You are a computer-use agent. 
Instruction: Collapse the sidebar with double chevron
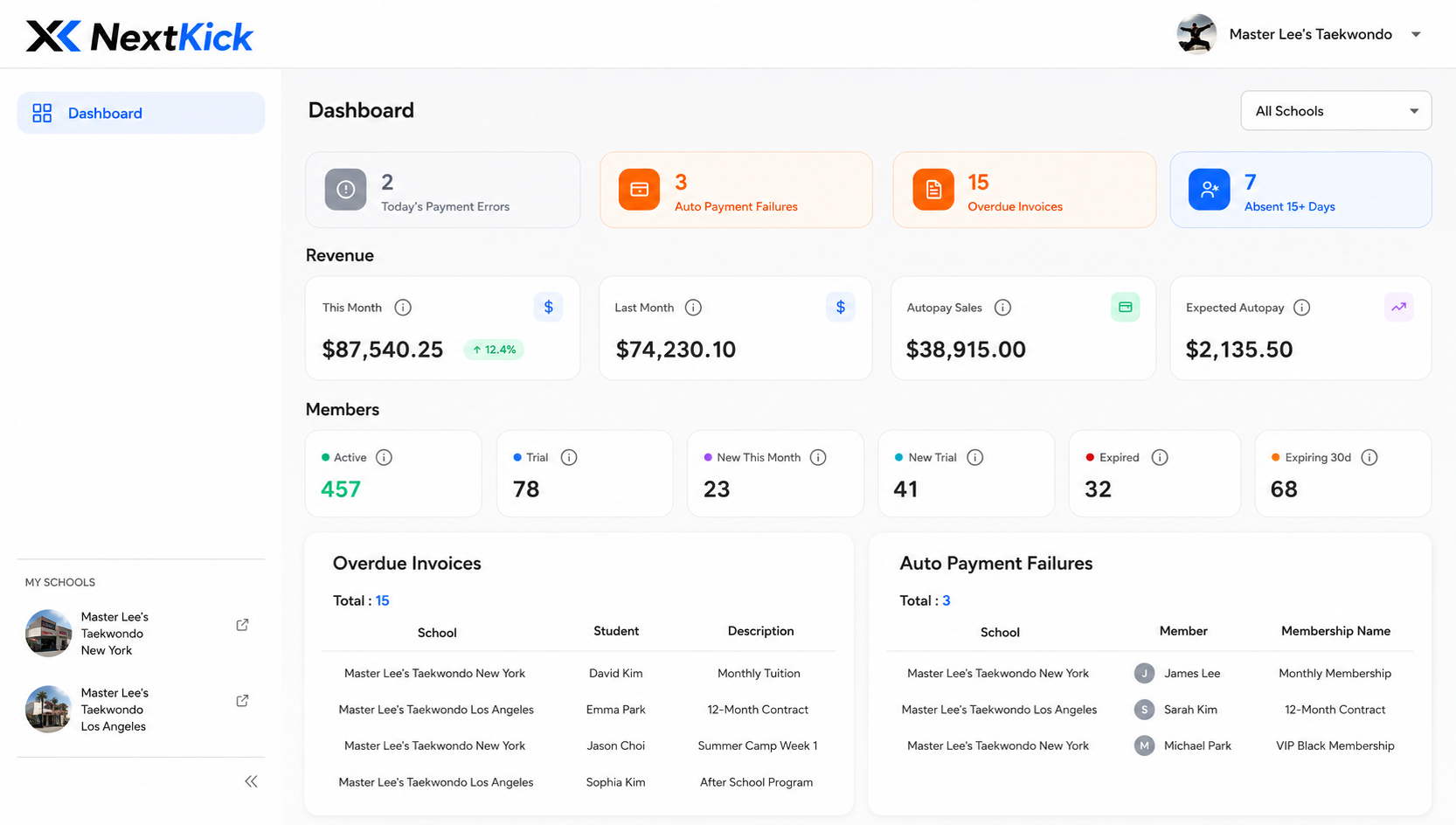tap(251, 781)
